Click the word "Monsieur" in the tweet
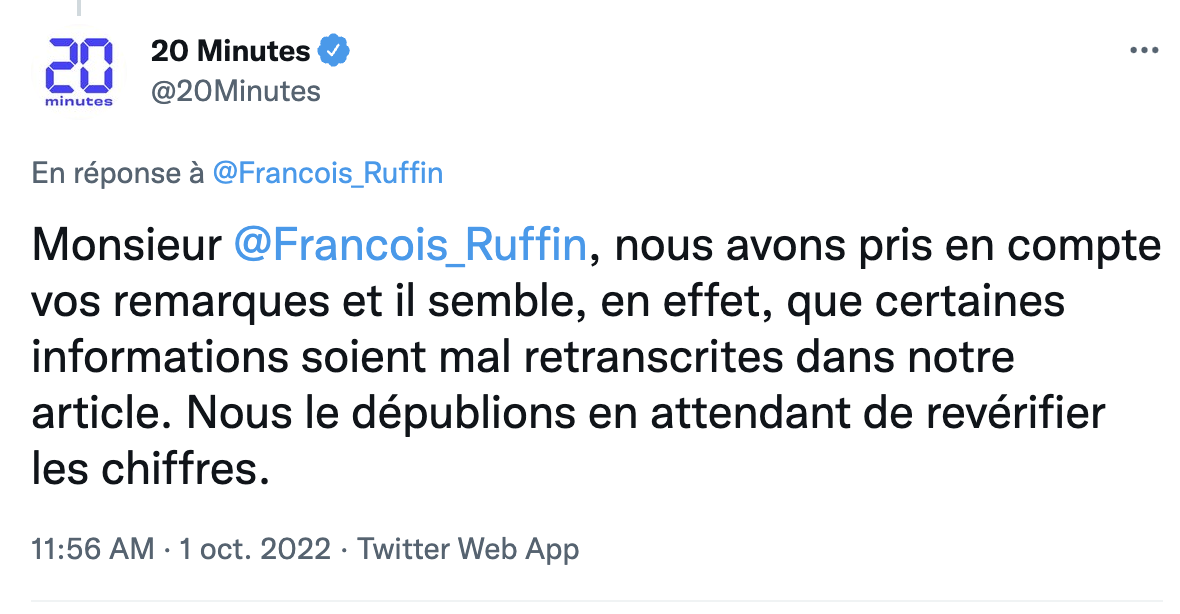Viewport: 1180px width, 614px height. click(x=126, y=245)
